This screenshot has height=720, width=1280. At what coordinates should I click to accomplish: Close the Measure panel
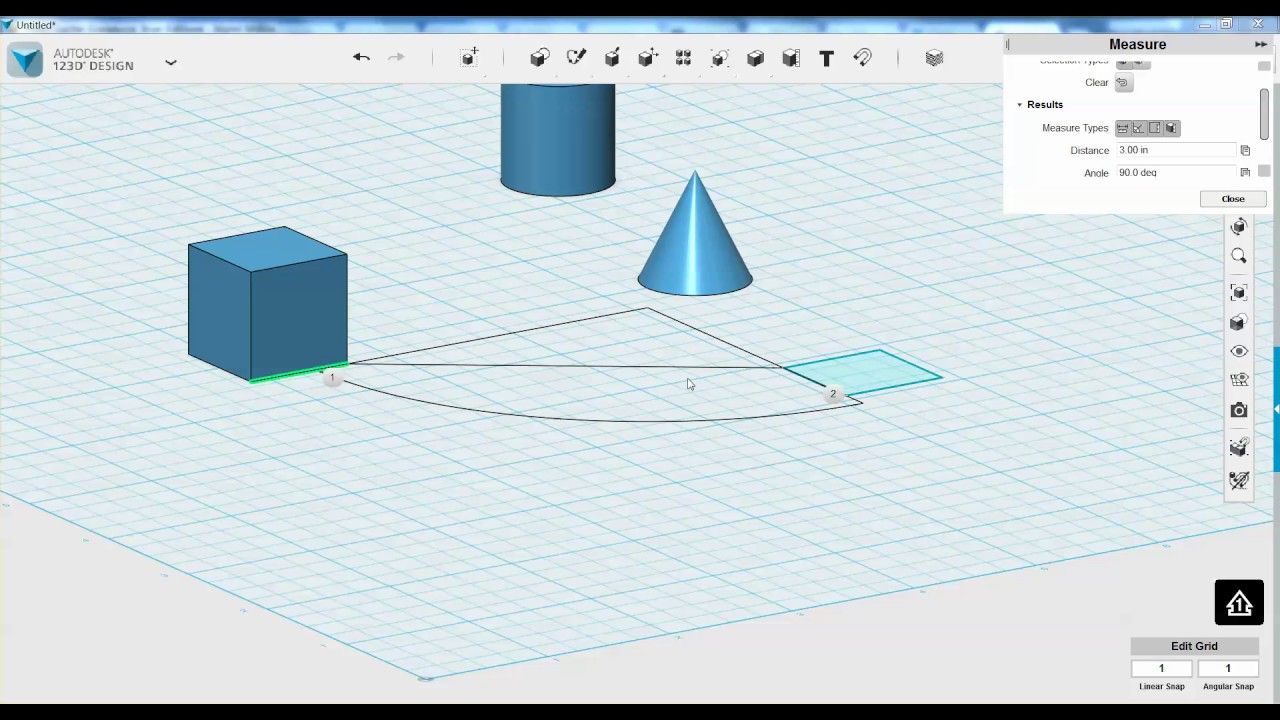click(x=1233, y=199)
